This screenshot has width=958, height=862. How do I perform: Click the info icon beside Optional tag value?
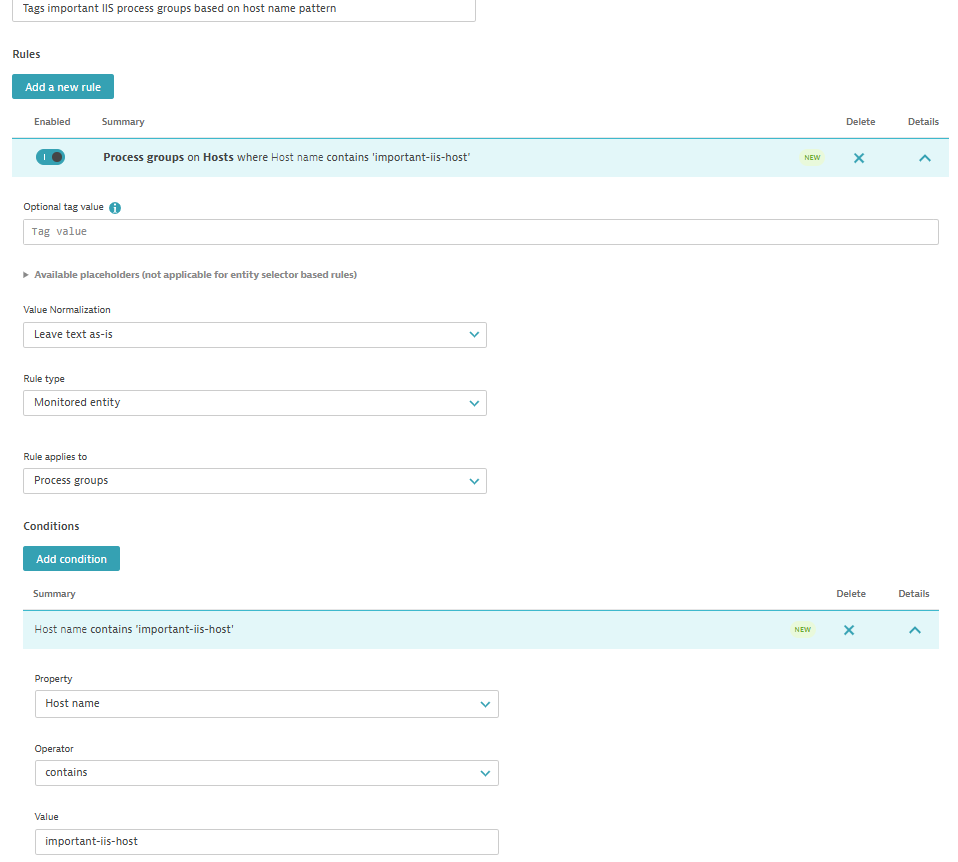115,208
